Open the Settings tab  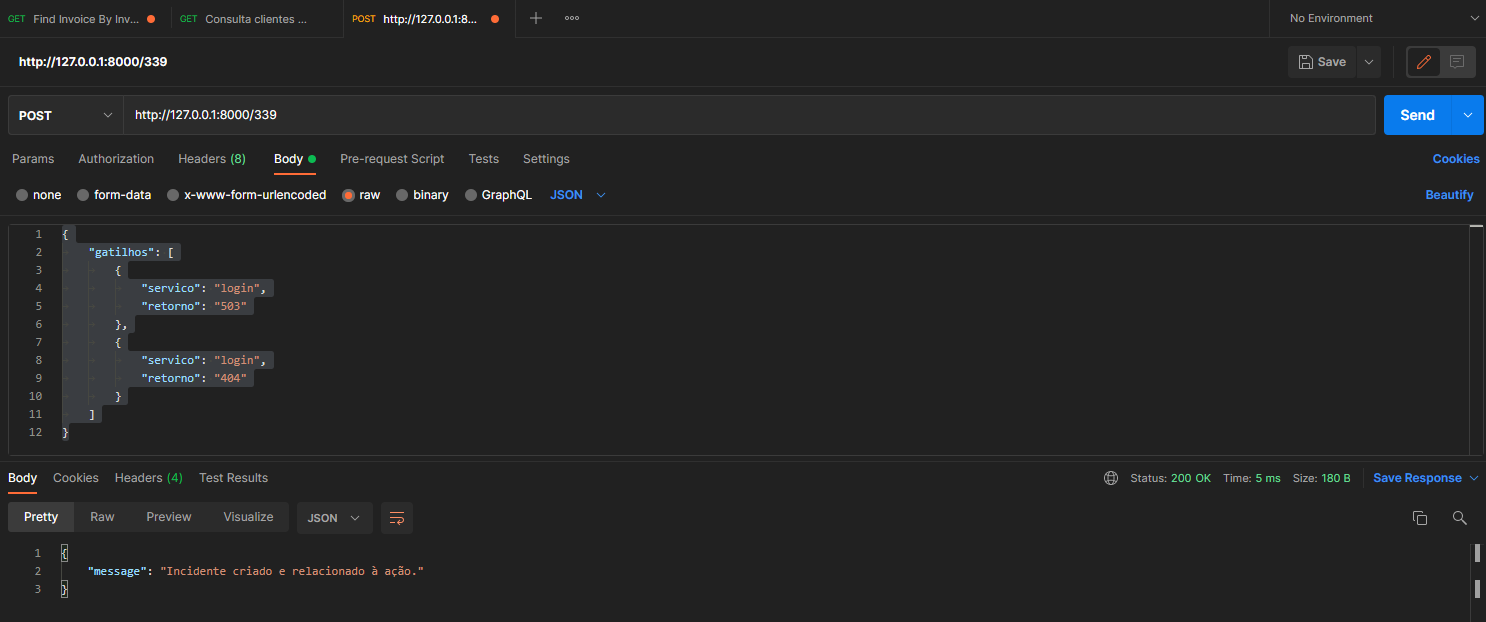click(546, 159)
